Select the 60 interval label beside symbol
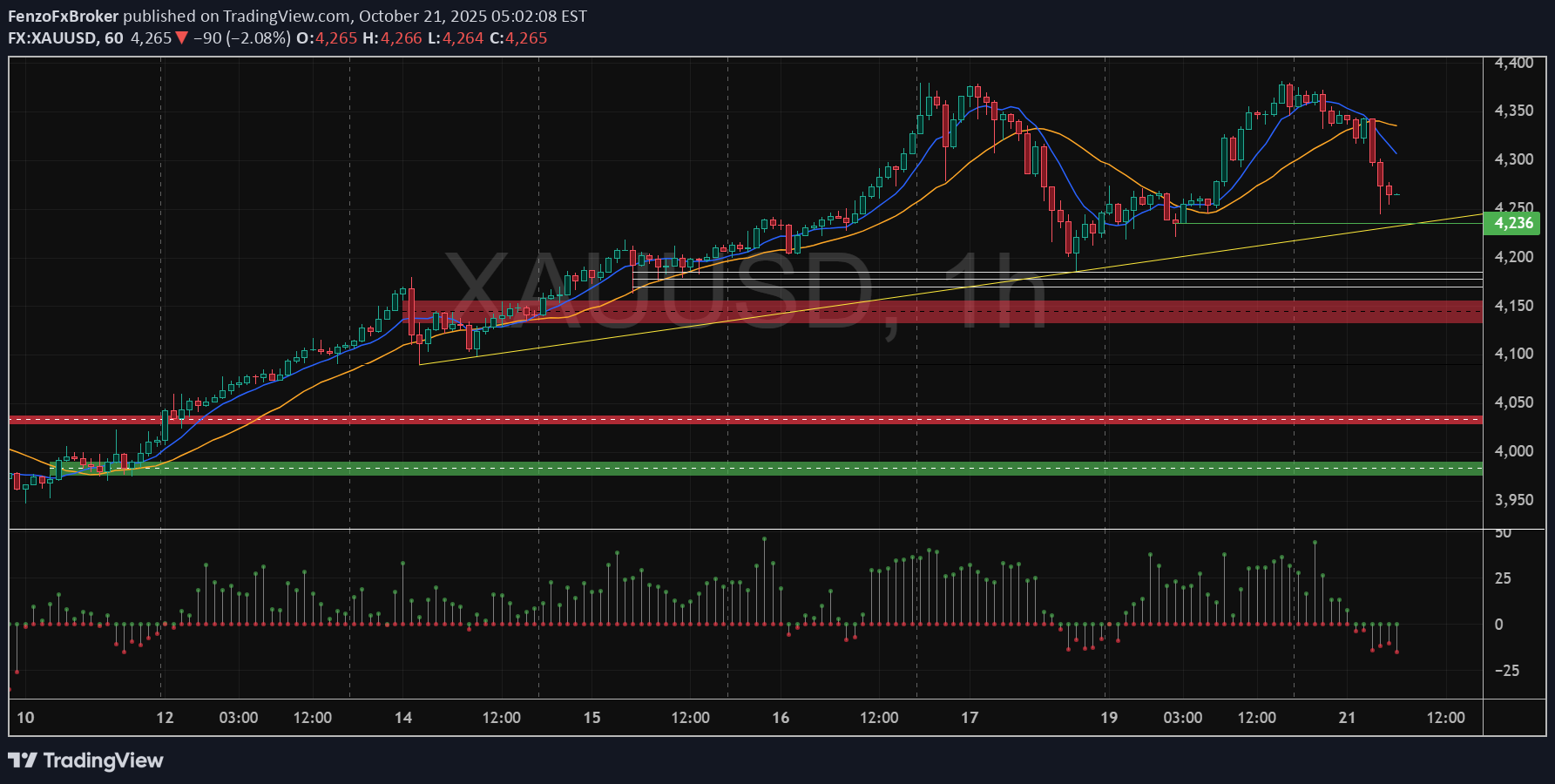 click(x=114, y=38)
